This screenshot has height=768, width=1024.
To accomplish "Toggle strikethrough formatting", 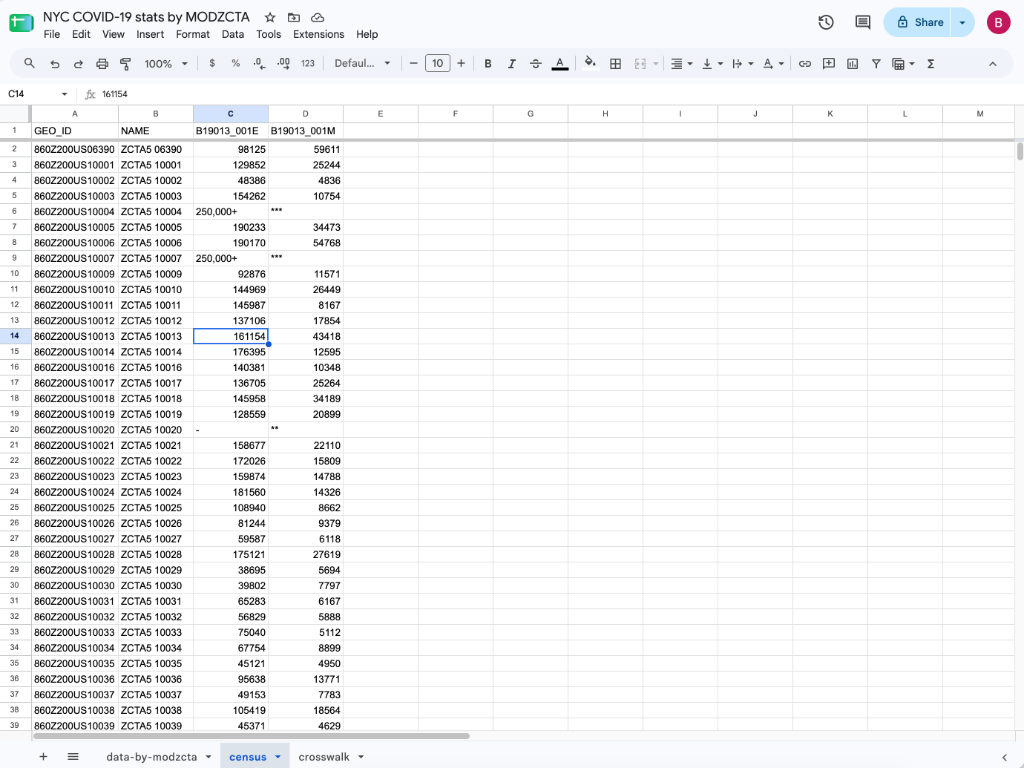I will (536, 63).
